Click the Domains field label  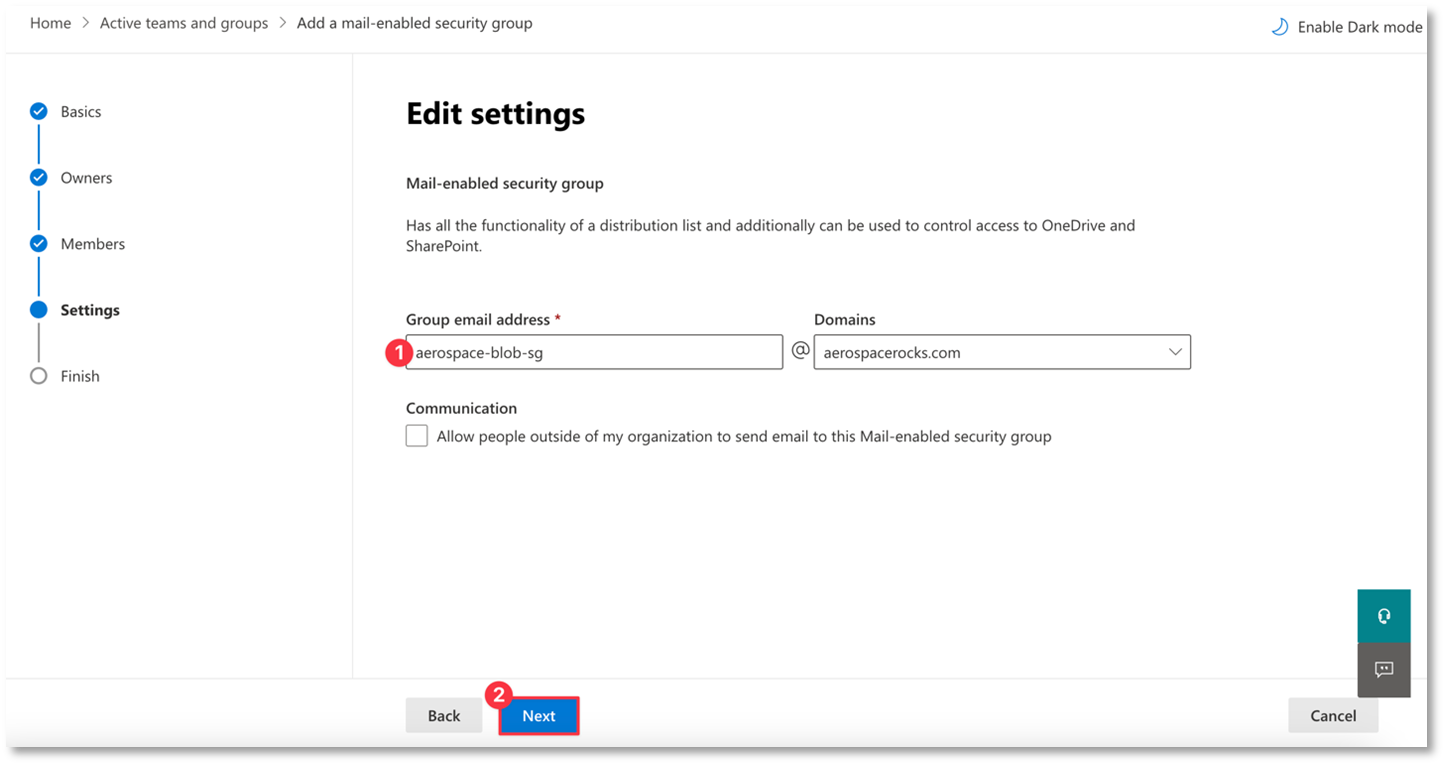coord(845,320)
